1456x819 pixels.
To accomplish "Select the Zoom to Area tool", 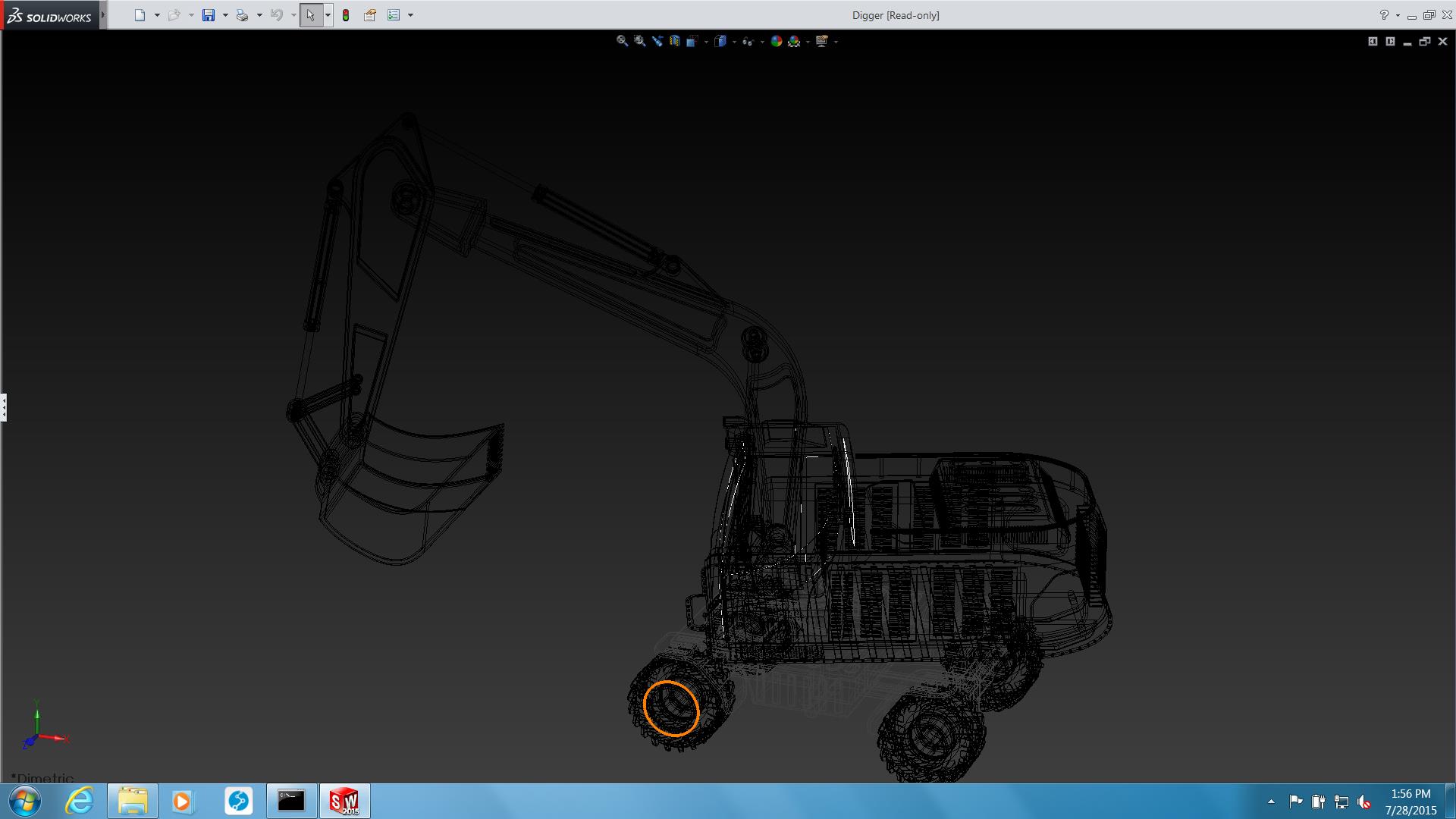I will [639, 41].
